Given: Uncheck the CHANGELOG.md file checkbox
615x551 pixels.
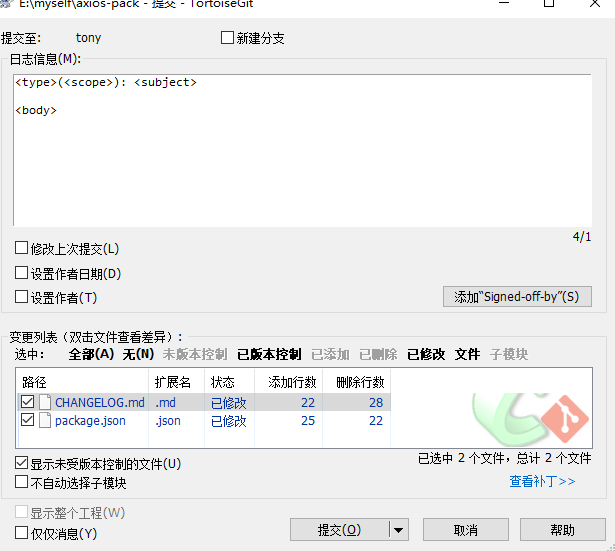Looking at the screenshot, I should 27,402.
